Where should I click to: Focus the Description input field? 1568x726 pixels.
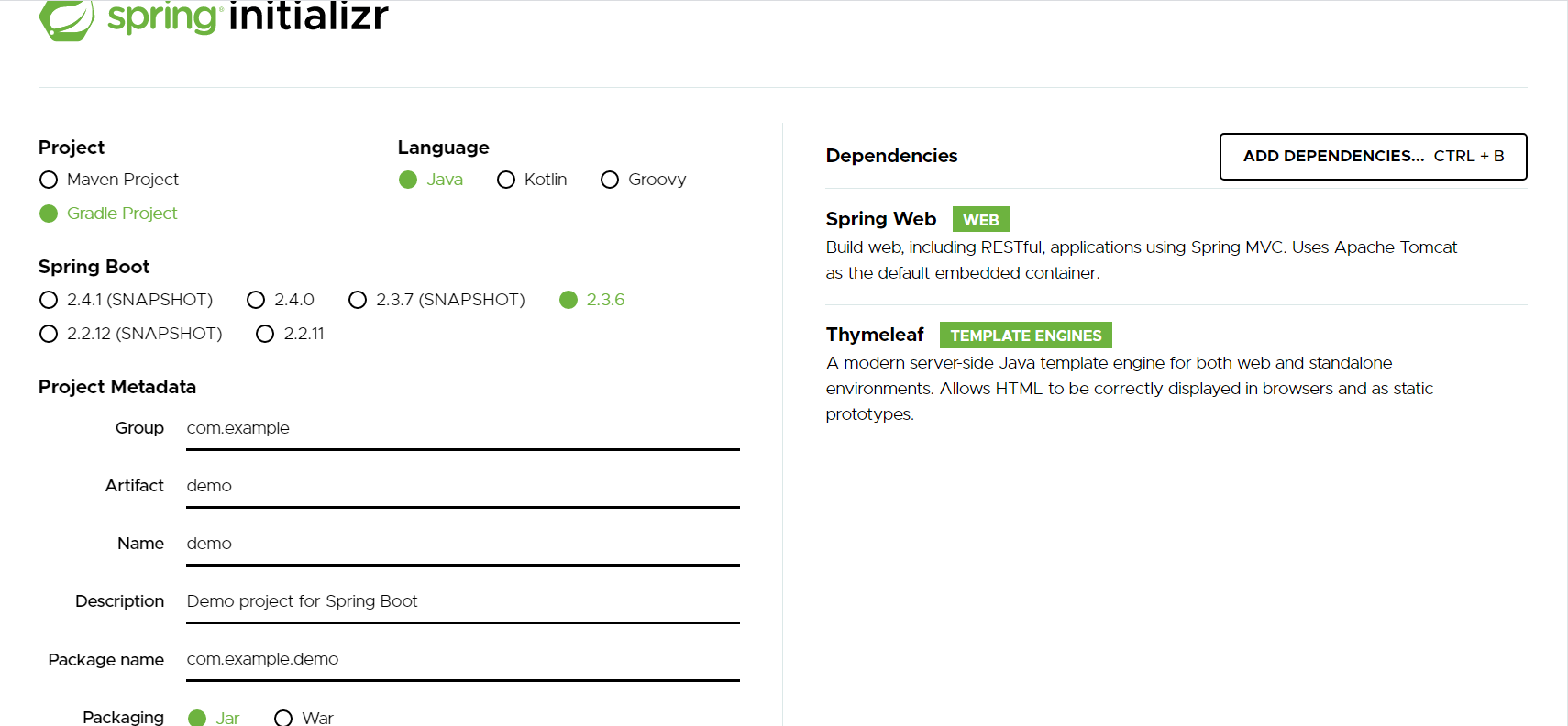[x=463, y=601]
